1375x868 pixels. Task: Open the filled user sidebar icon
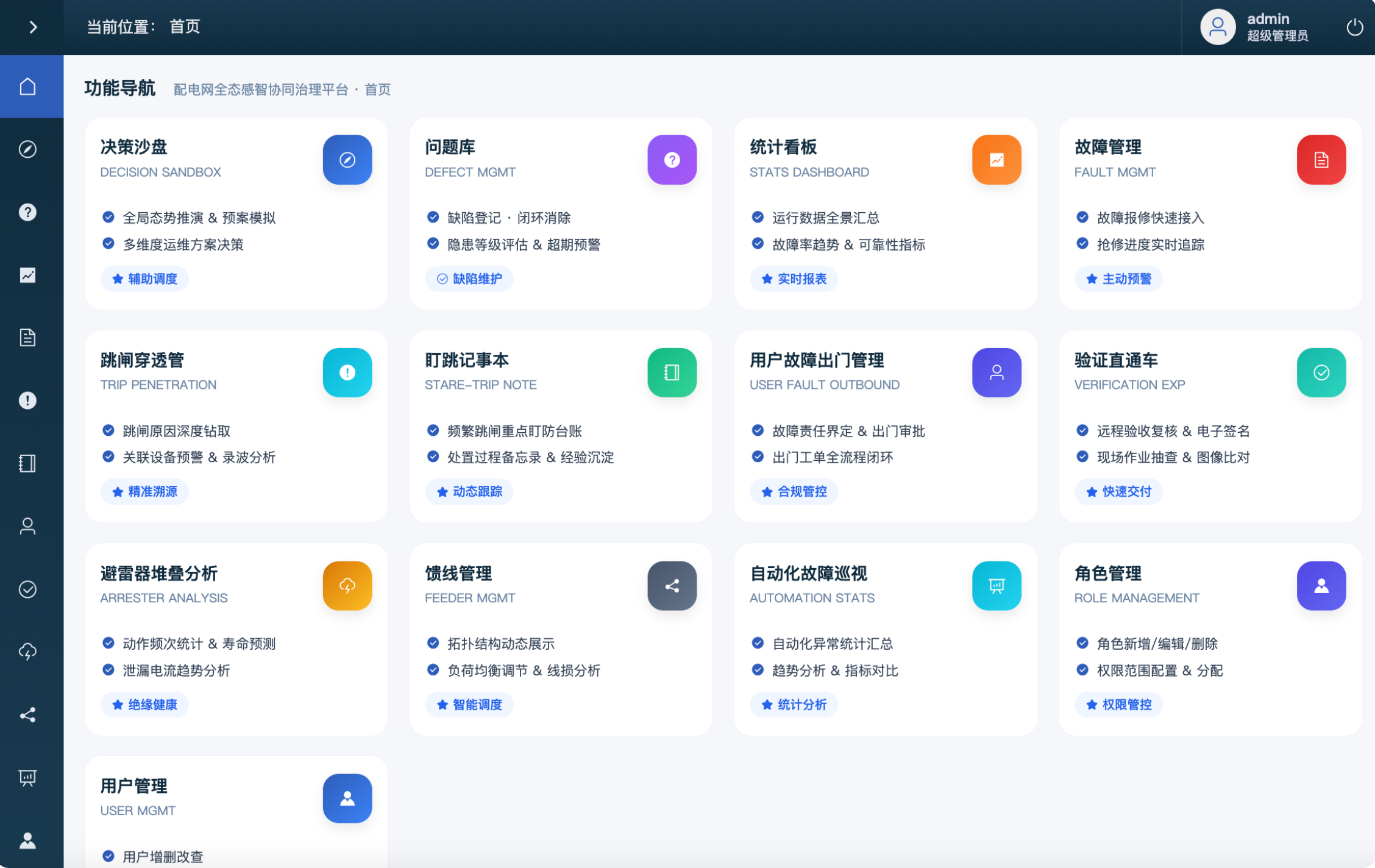[x=27, y=841]
